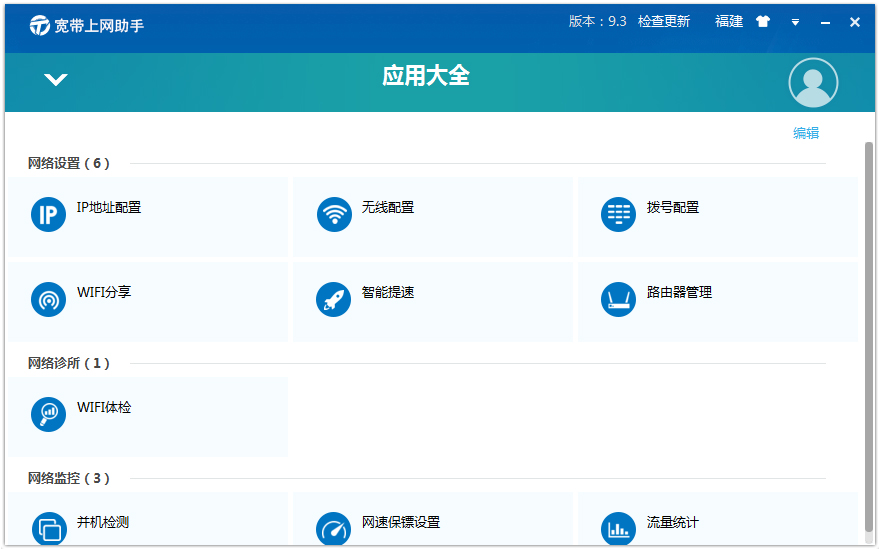879x550 pixels.
Task: Click the 网络设置 section header
Action: pos(68,163)
